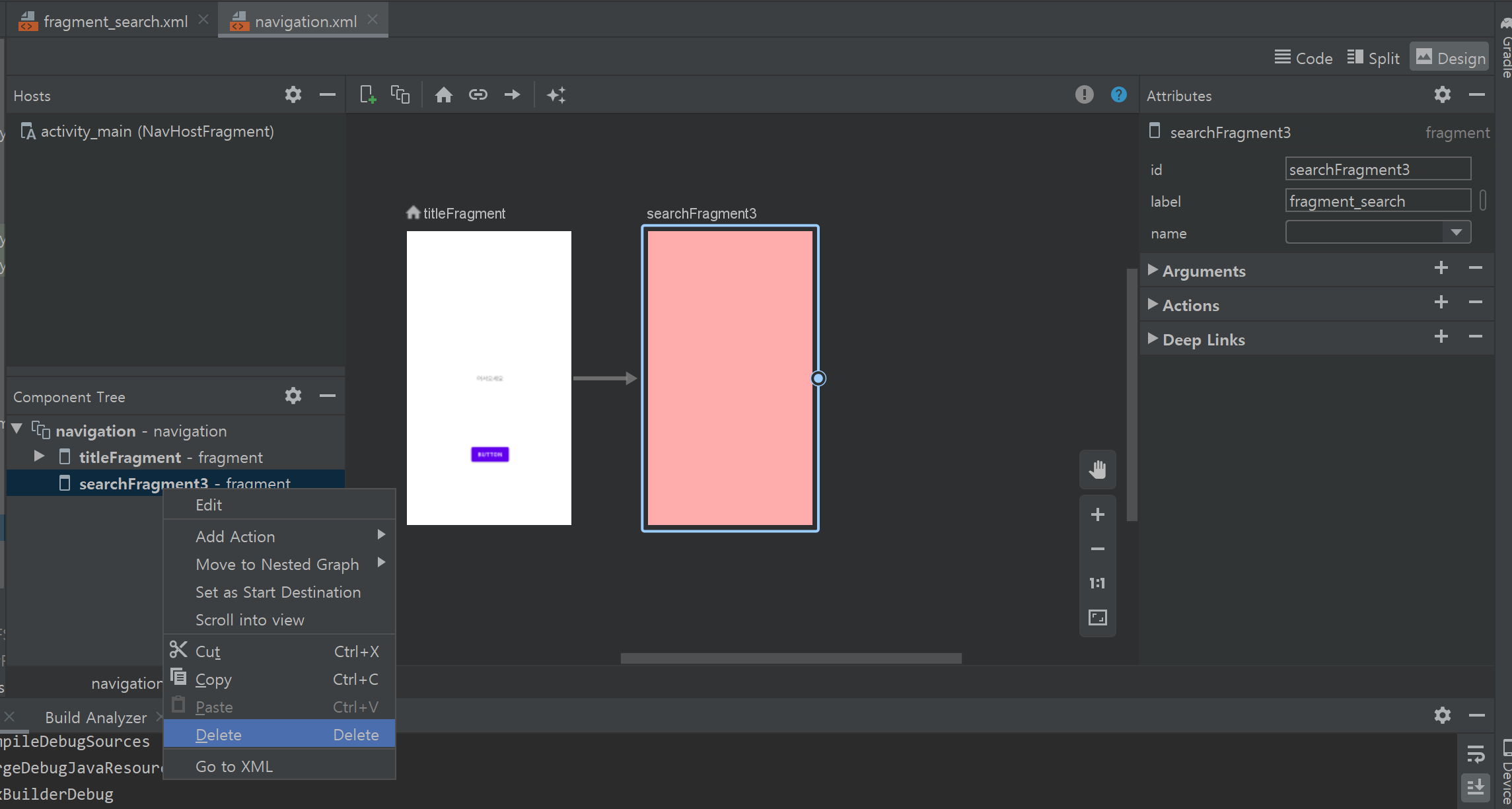Select Set as Start Destination
This screenshot has width=1512, height=809.
click(278, 592)
